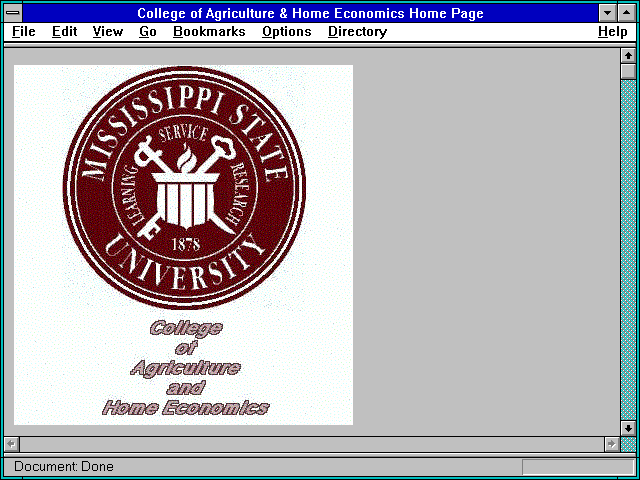The image size is (640, 480).
Task: Click the status bar progress indicator box
Action: coord(578,467)
